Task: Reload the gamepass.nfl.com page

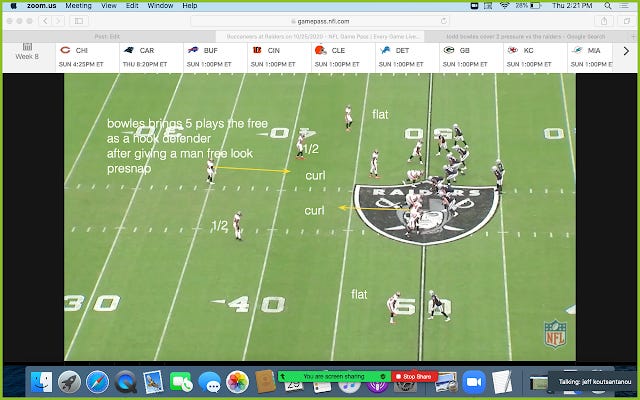Action: click(x=444, y=21)
